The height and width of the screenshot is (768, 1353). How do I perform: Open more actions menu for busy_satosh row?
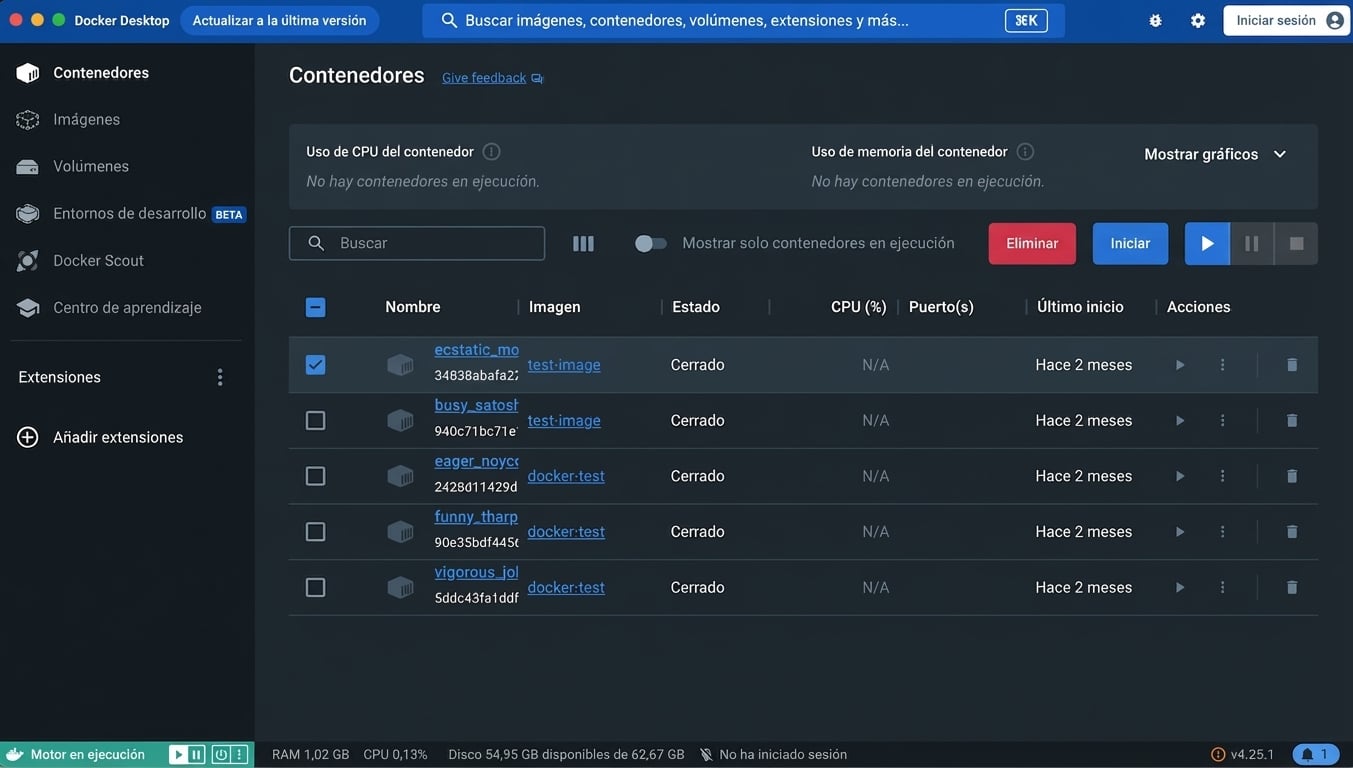coord(1222,421)
